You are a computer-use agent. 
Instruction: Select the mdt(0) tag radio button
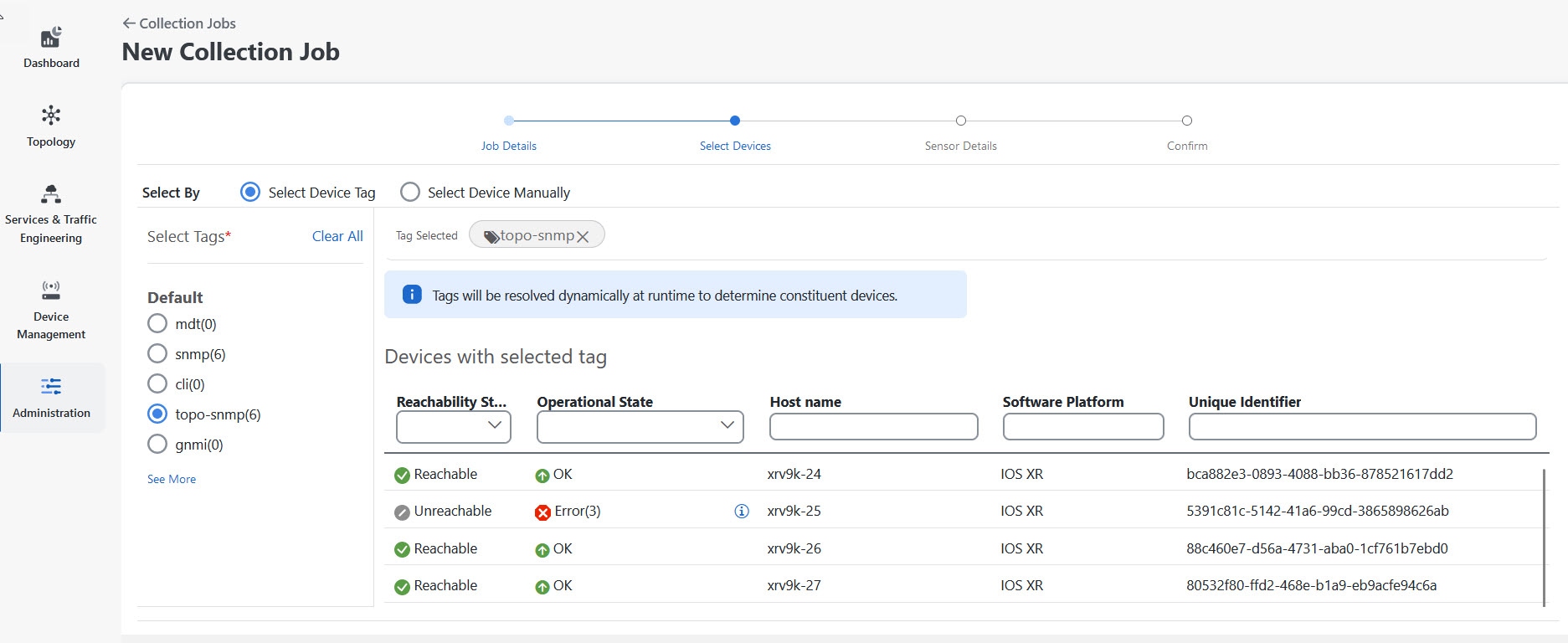157,324
